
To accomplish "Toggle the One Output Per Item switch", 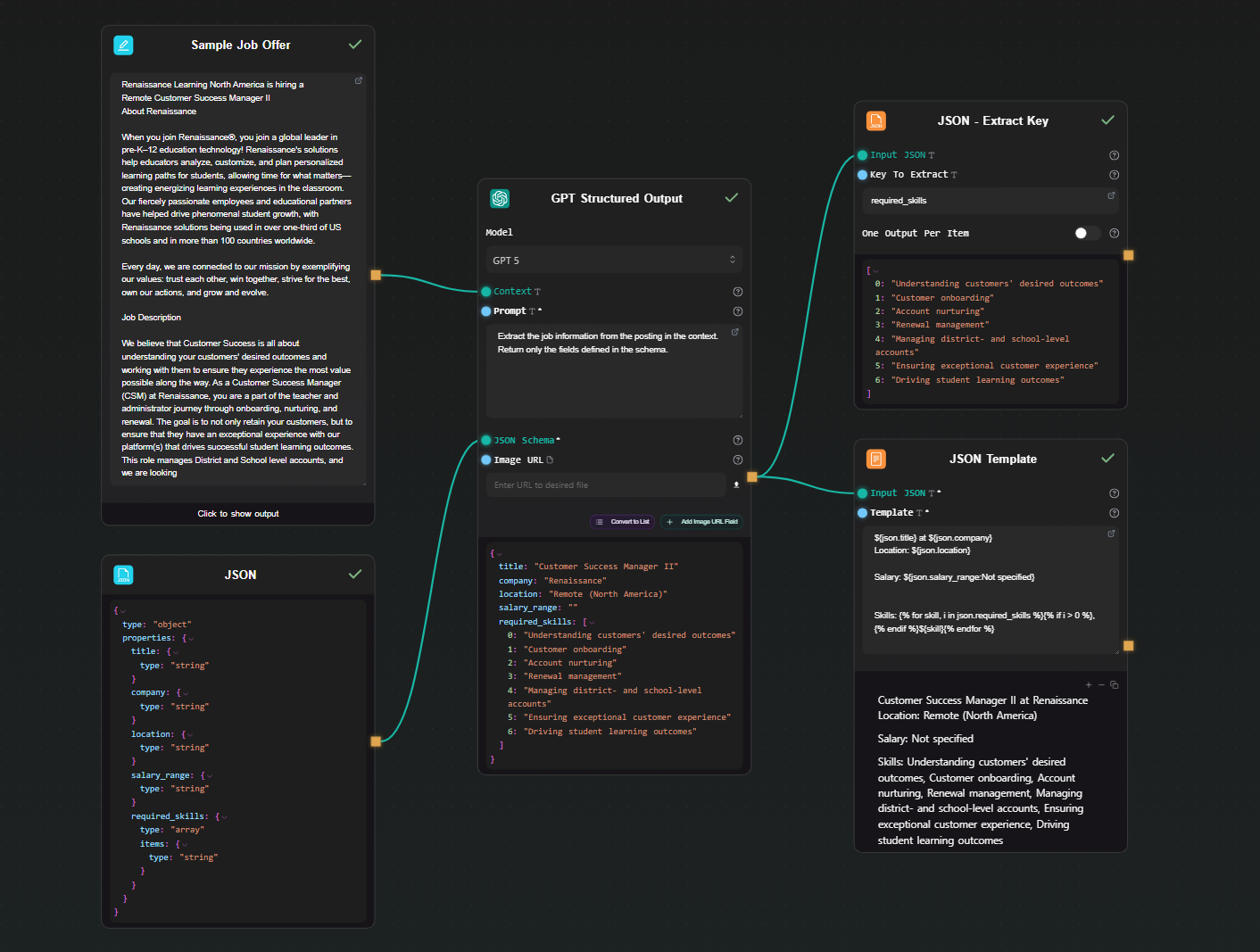I will [1086, 233].
